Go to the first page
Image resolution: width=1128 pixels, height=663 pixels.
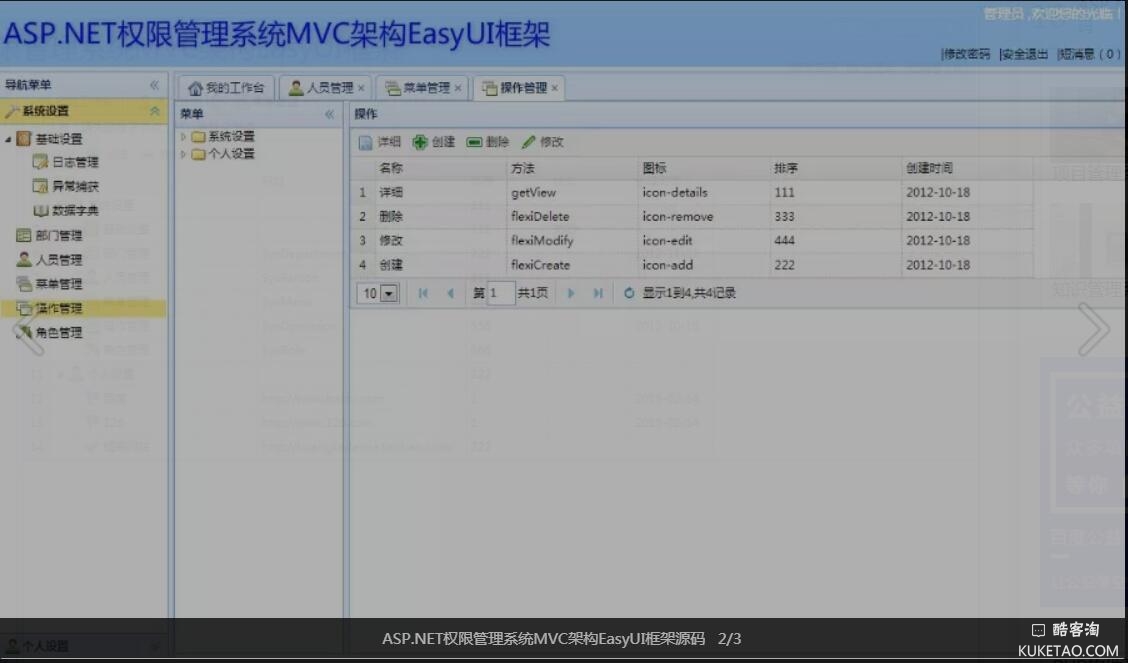[423, 293]
